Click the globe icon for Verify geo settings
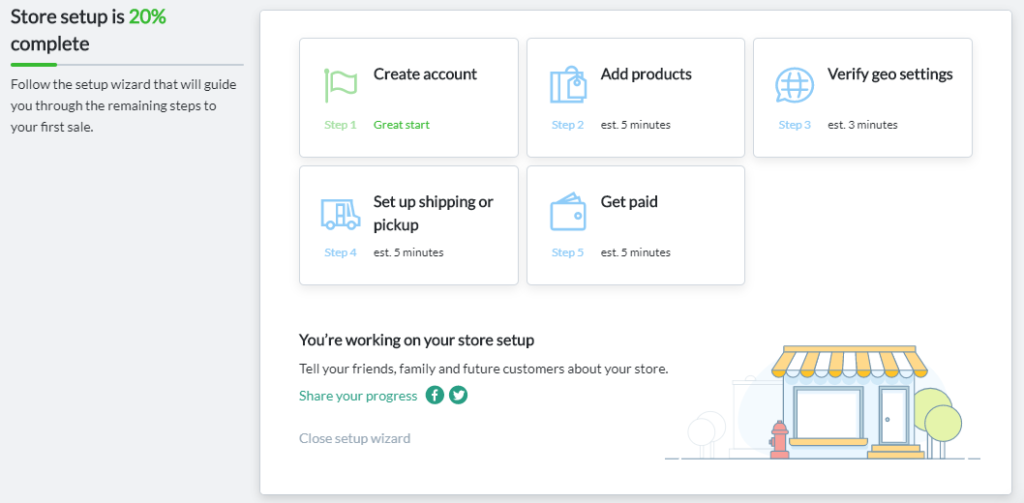The width and height of the screenshot is (1024, 503). tap(794, 85)
